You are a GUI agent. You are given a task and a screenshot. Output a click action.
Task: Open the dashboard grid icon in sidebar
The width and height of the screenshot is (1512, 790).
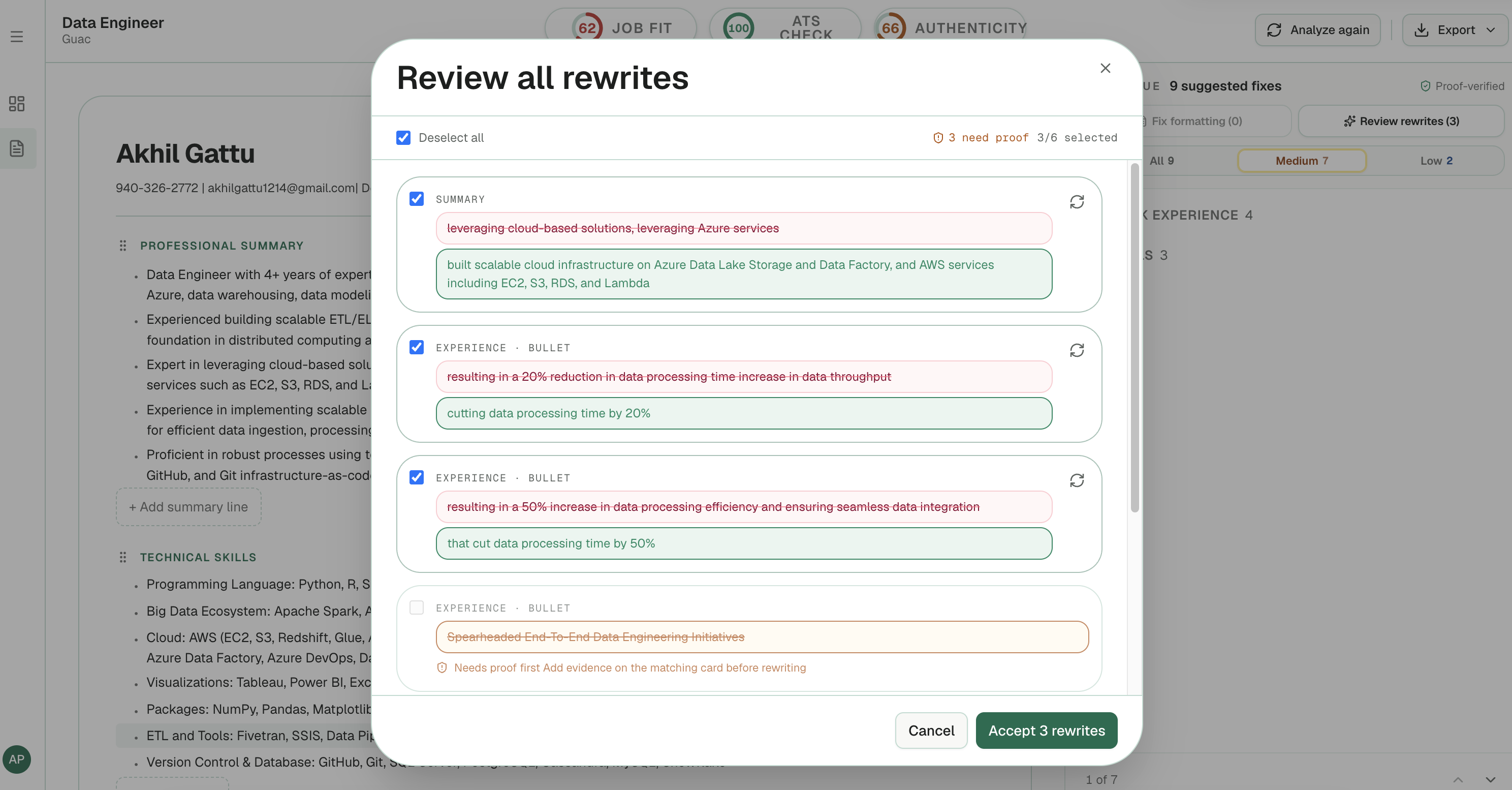click(x=16, y=103)
